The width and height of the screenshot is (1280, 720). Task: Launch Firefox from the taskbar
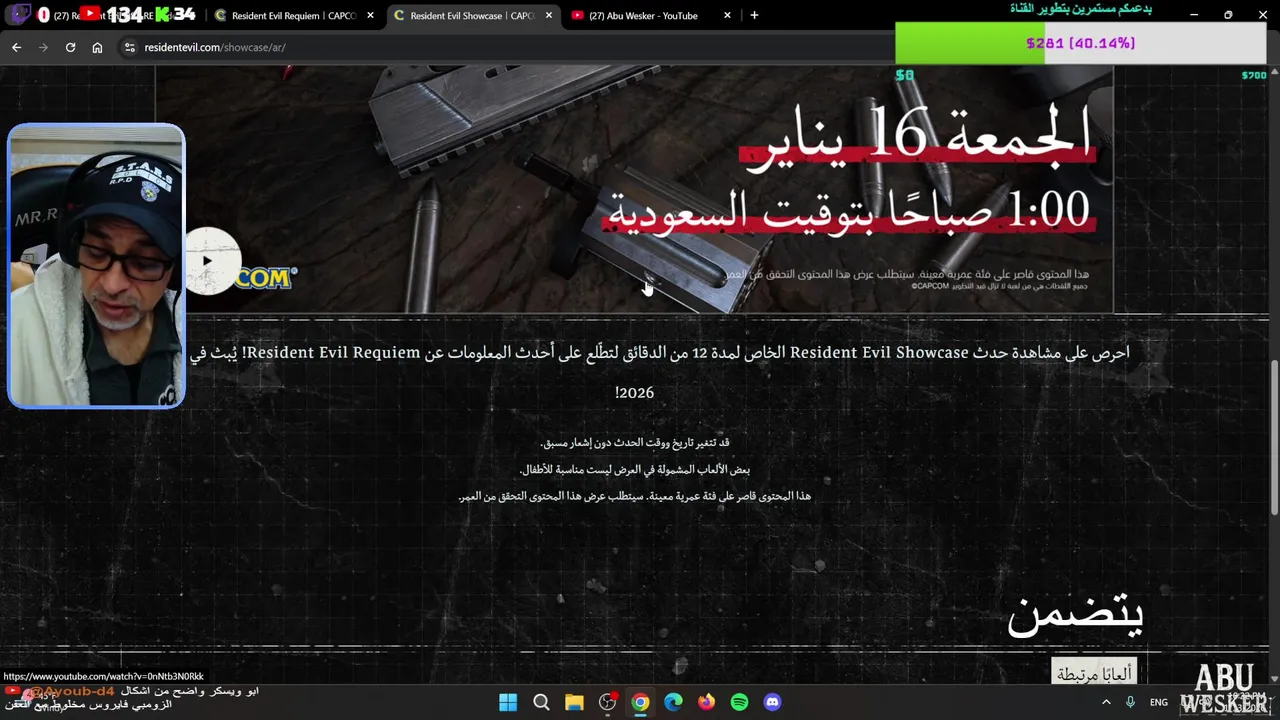pyautogui.click(x=706, y=702)
